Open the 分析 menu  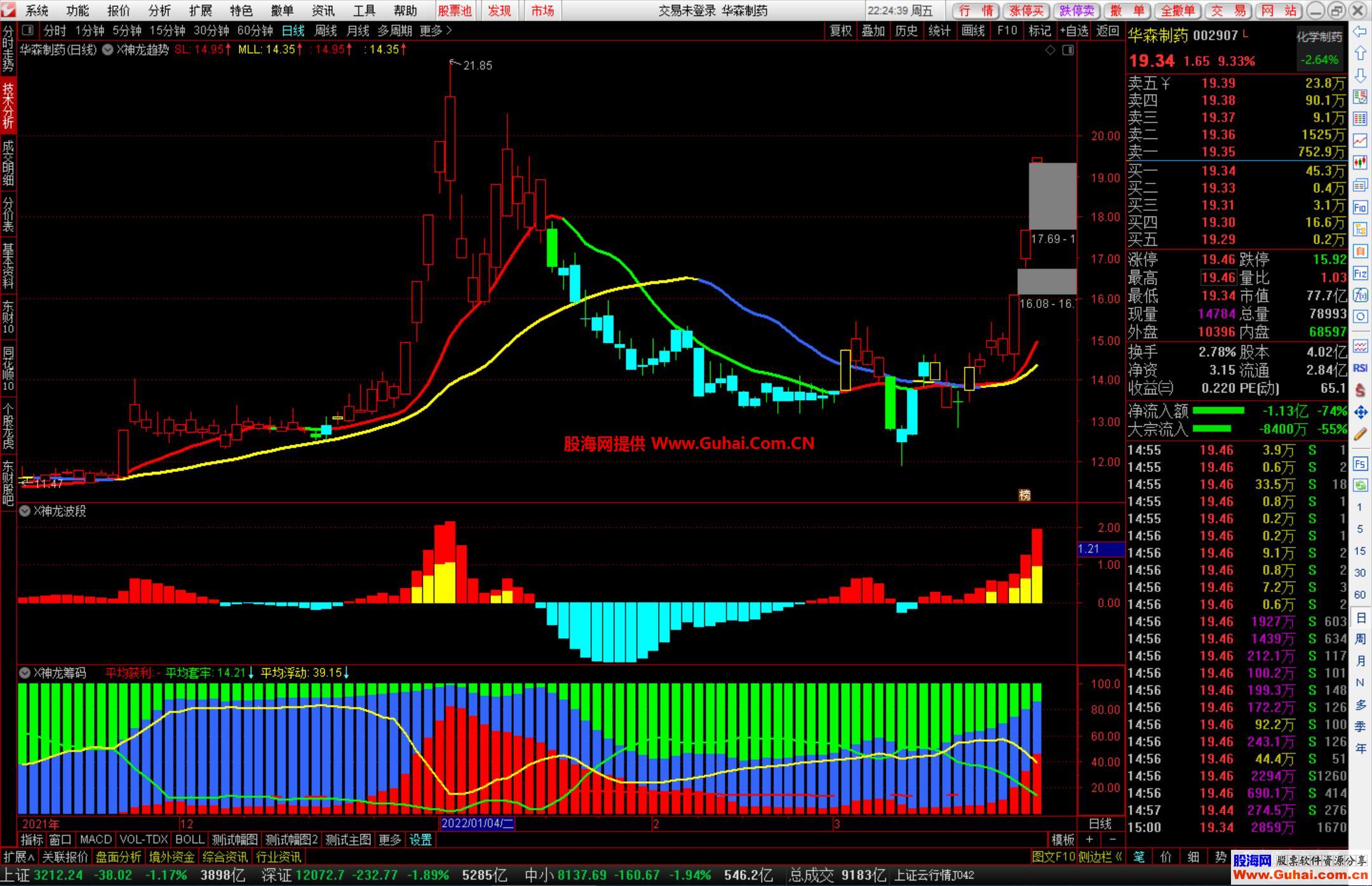point(159,11)
